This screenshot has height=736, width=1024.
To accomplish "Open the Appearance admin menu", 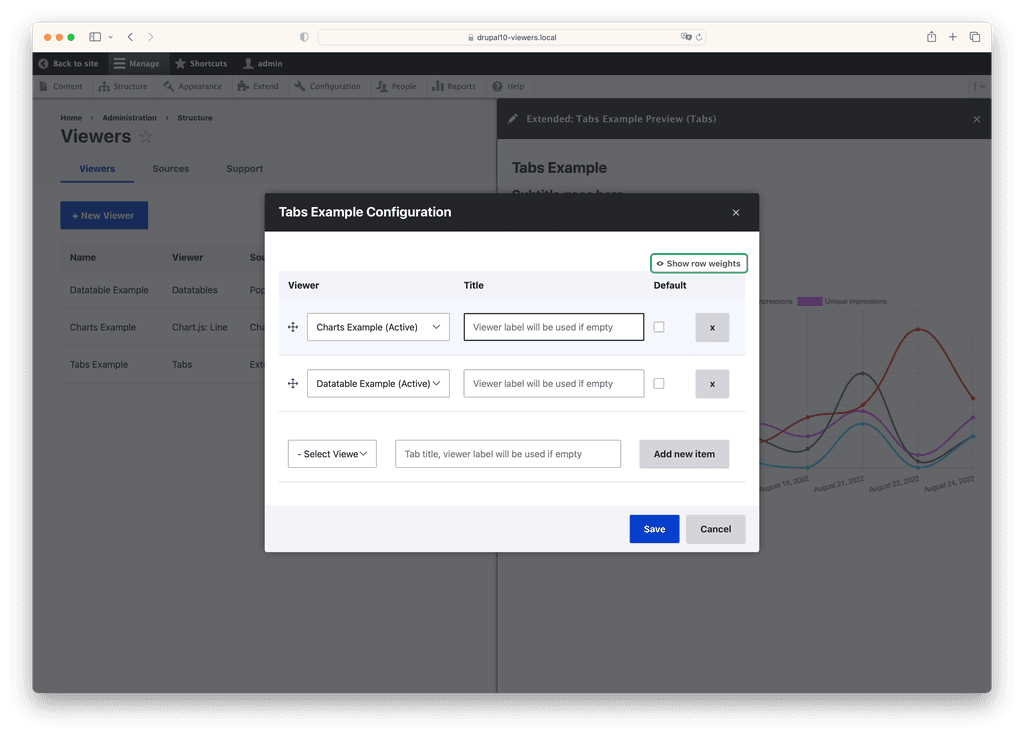I will pyautogui.click(x=193, y=86).
